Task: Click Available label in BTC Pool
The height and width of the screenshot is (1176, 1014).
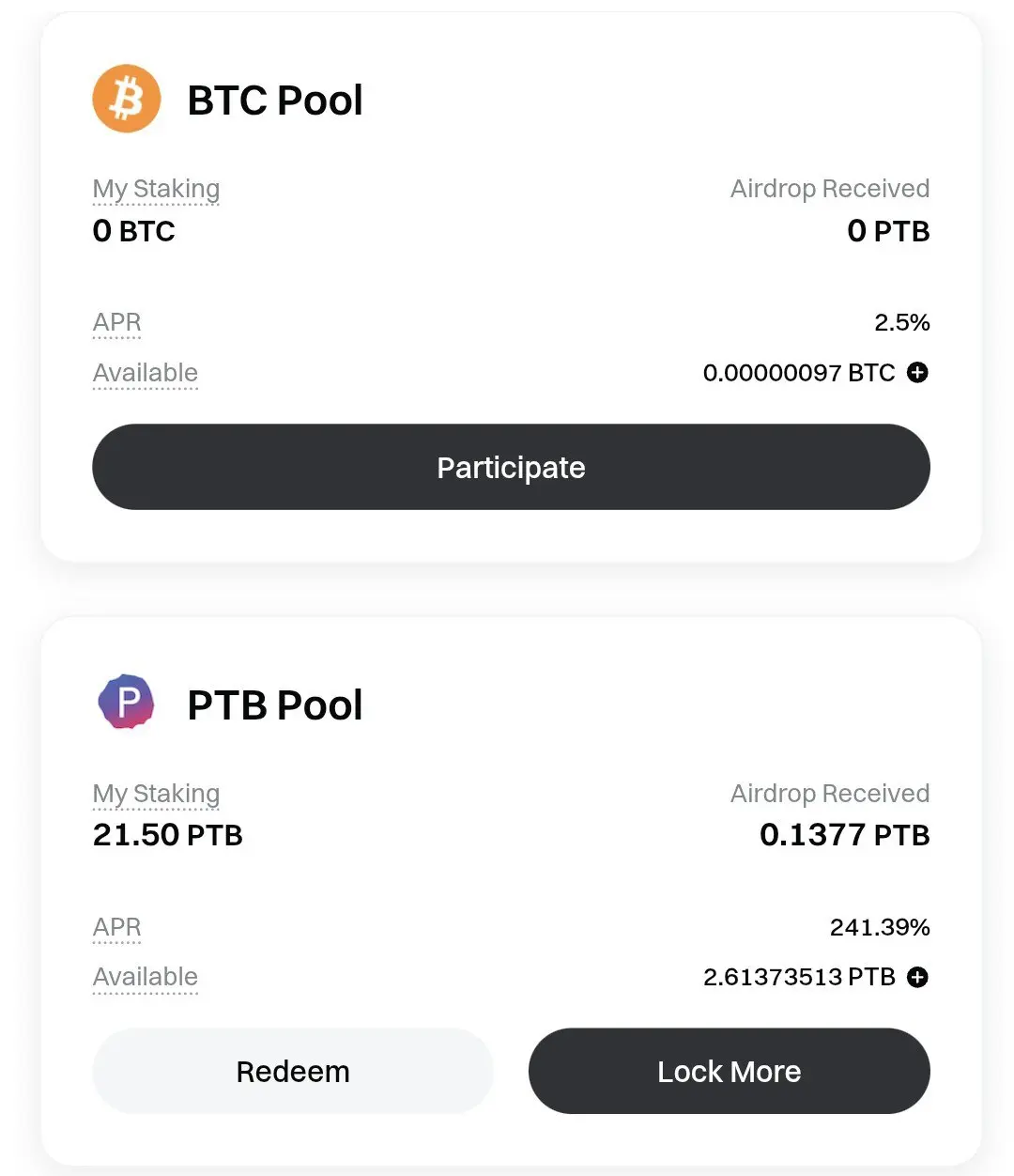Action: (x=146, y=374)
